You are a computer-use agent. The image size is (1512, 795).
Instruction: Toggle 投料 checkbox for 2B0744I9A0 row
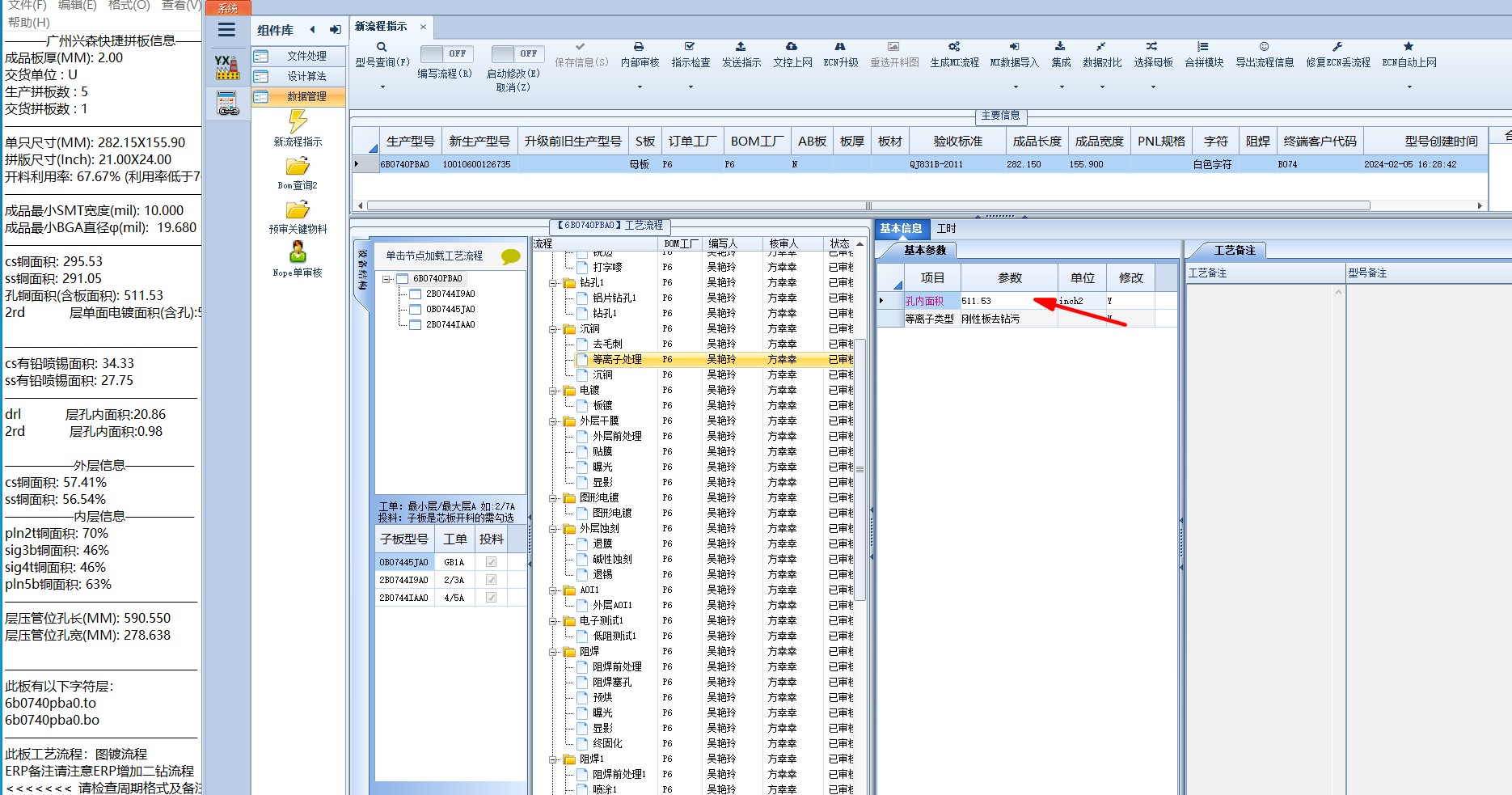(491, 580)
